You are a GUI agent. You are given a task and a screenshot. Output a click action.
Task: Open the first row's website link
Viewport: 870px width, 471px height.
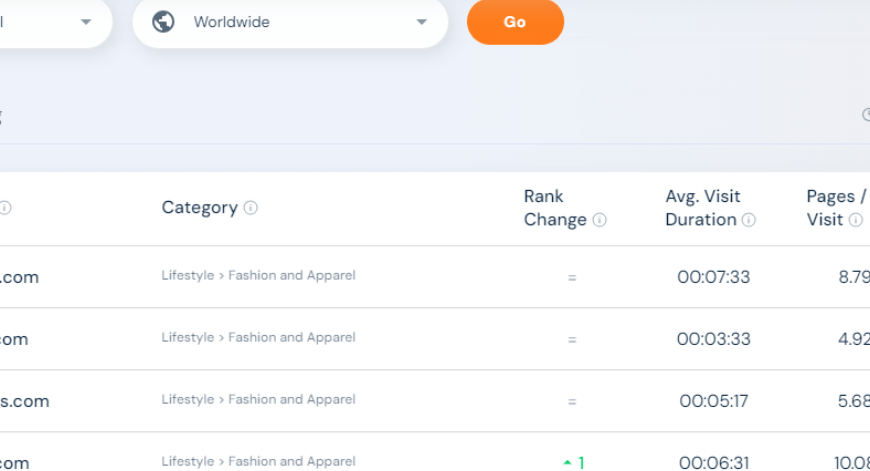pos(19,277)
